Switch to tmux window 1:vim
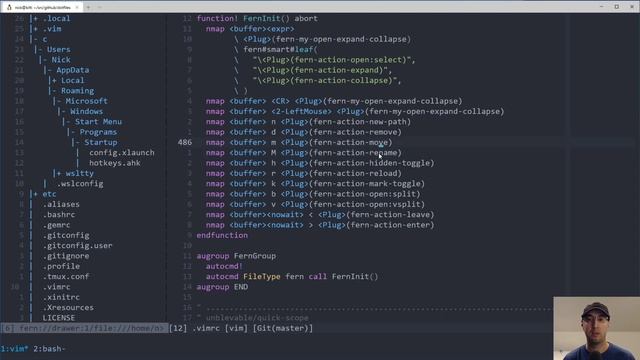 (x=14, y=349)
